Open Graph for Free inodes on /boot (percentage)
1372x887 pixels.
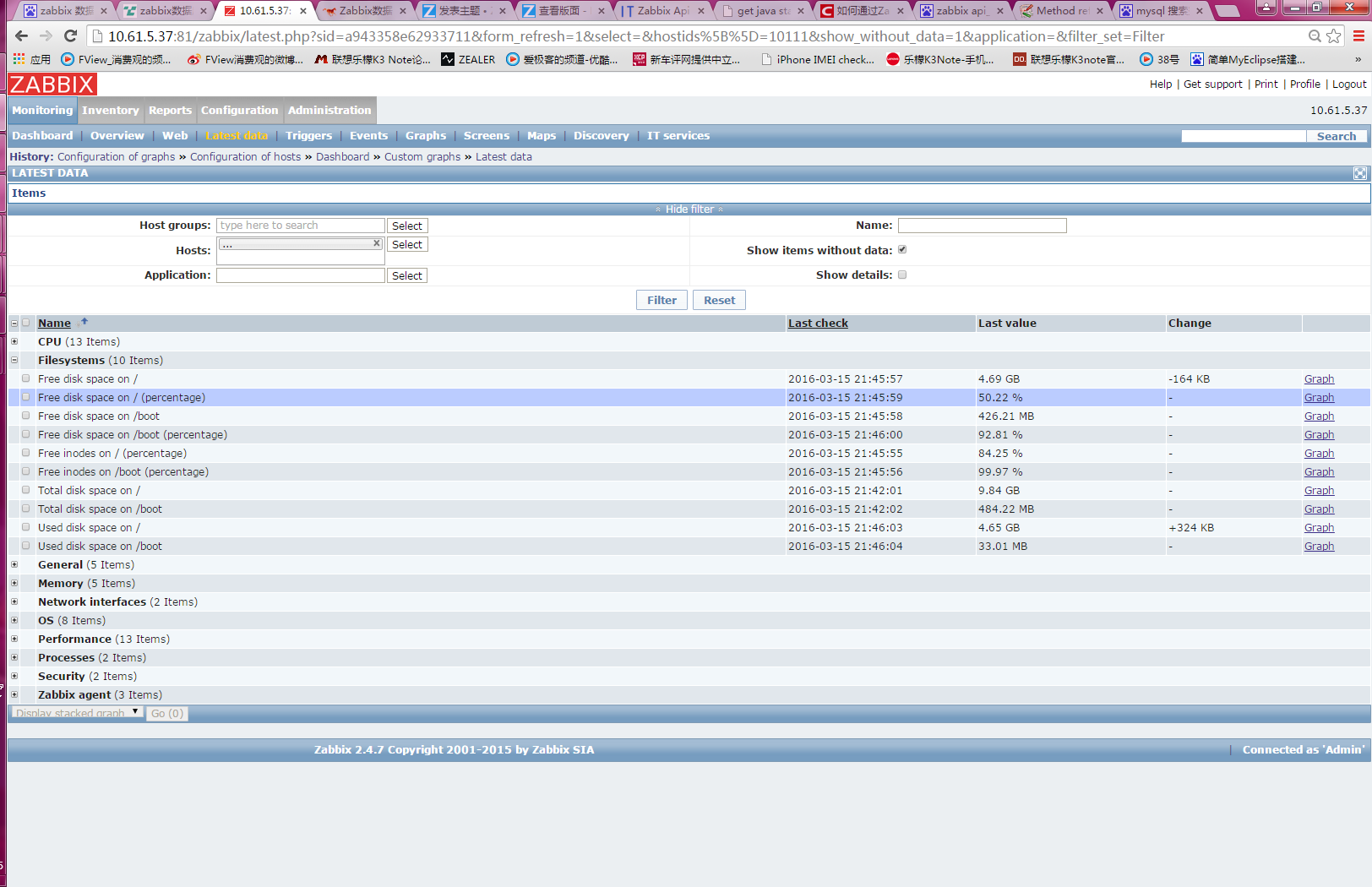[1319, 471]
